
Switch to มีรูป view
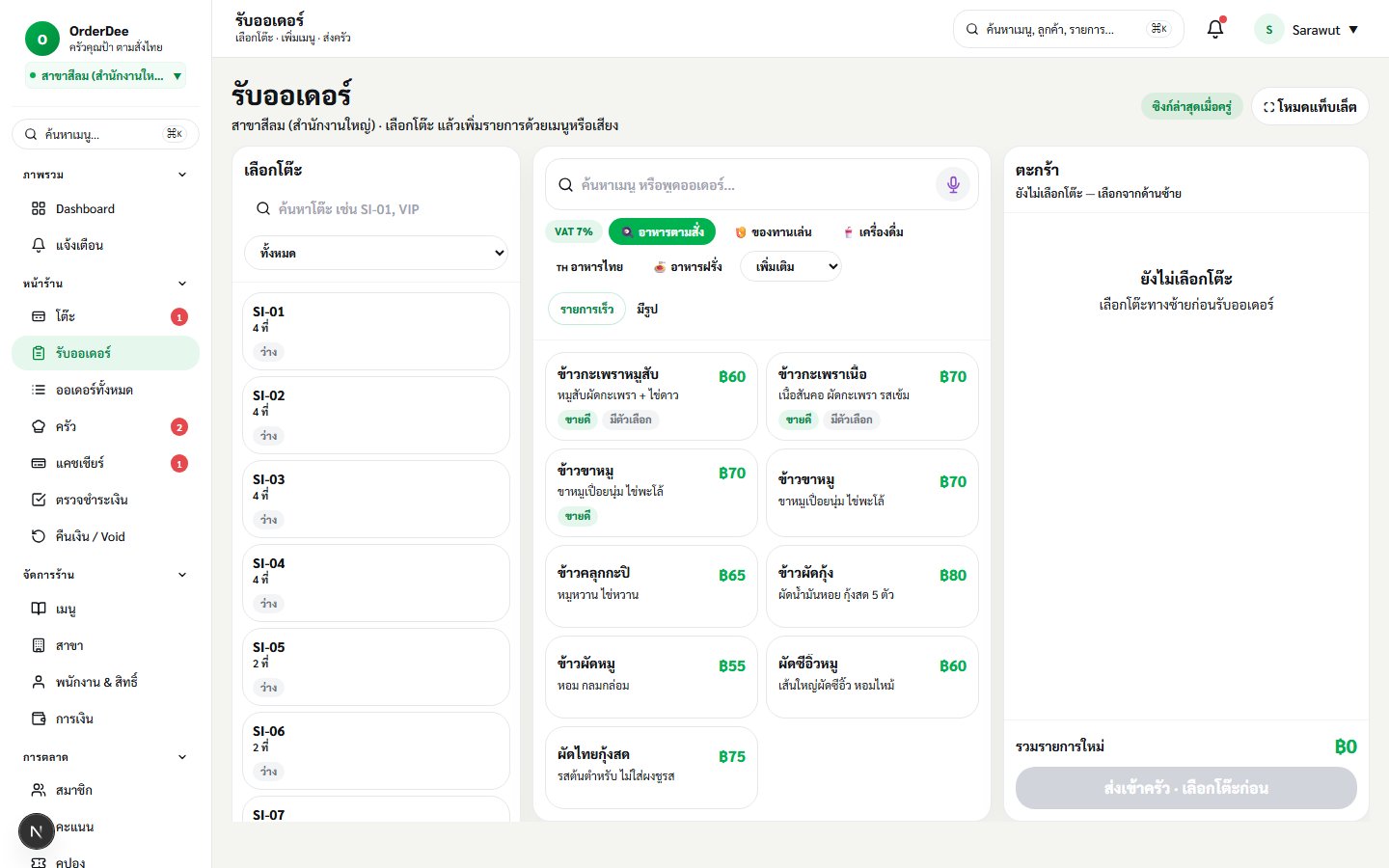pyautogui.click(x=647, y=309)
